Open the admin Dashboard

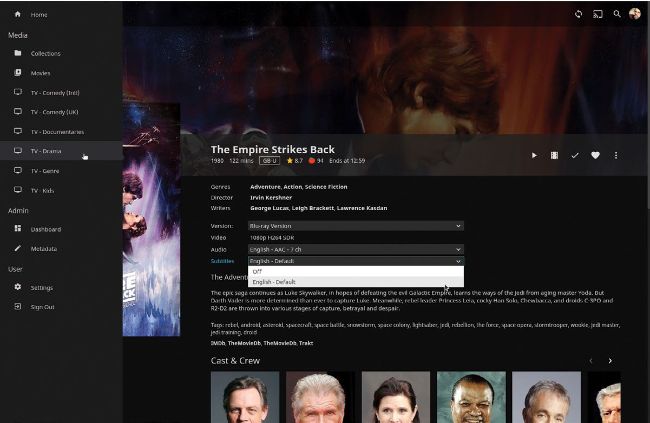coord(61,229)
